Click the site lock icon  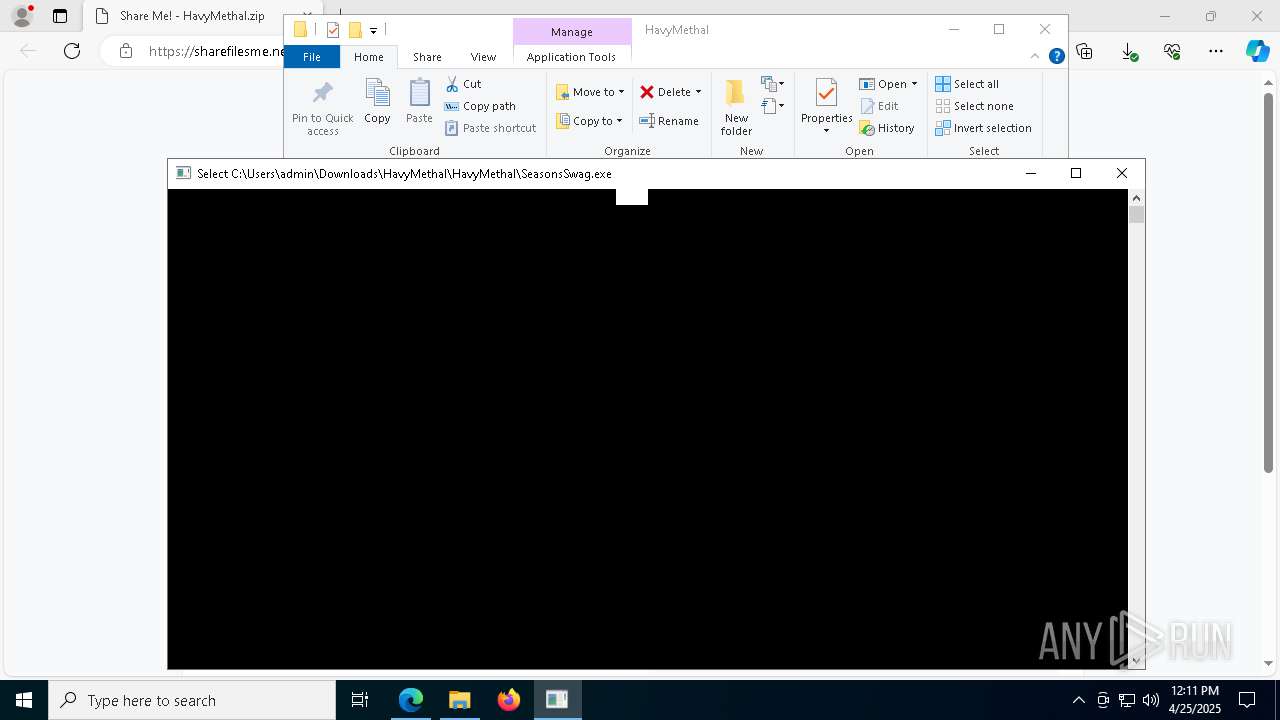[x=125, y=51]
